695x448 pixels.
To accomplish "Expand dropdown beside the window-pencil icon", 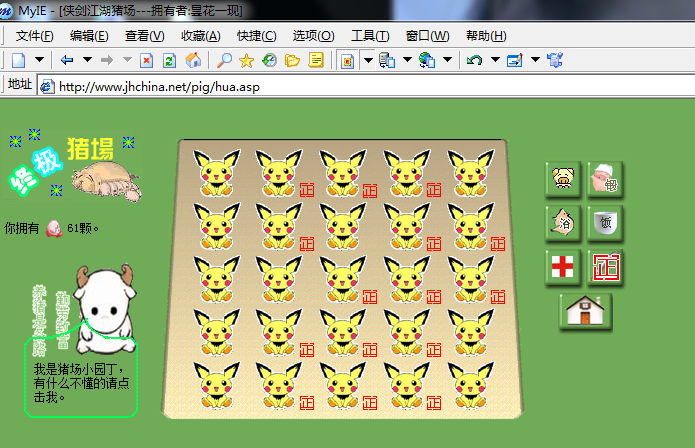I will pyautogui.click(x=535, y=59).
